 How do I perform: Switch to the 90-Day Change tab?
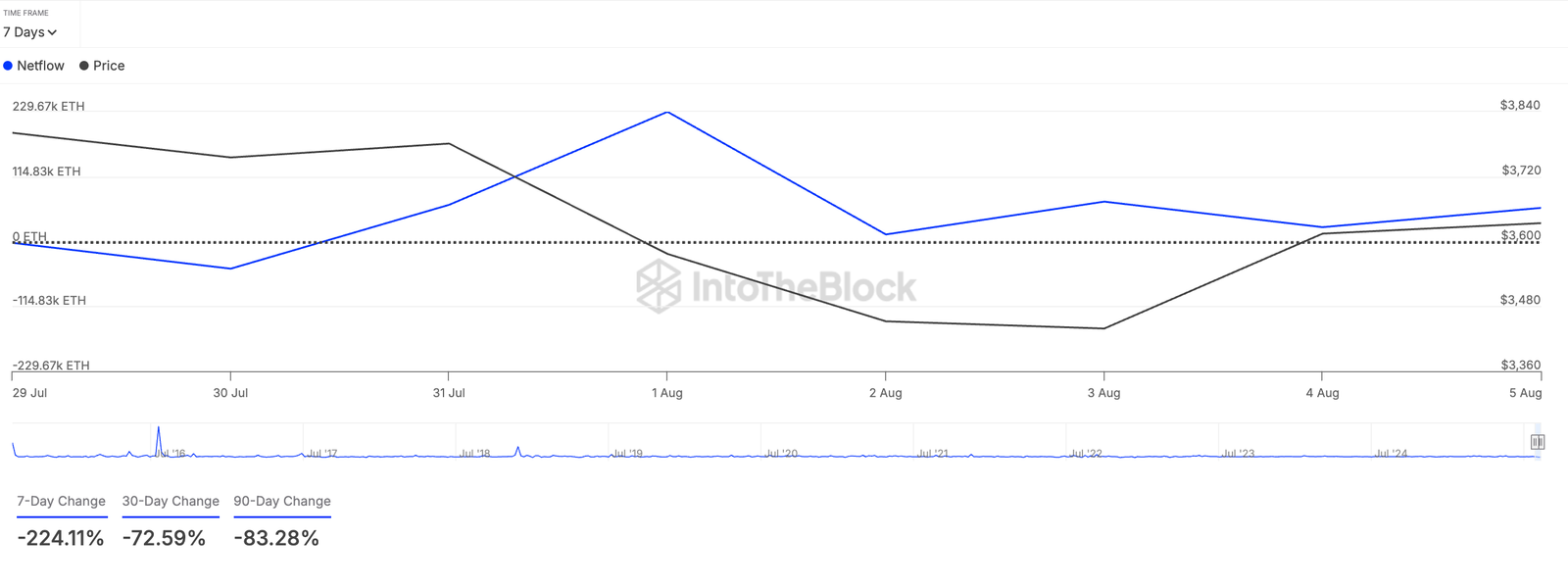point(281,501)
